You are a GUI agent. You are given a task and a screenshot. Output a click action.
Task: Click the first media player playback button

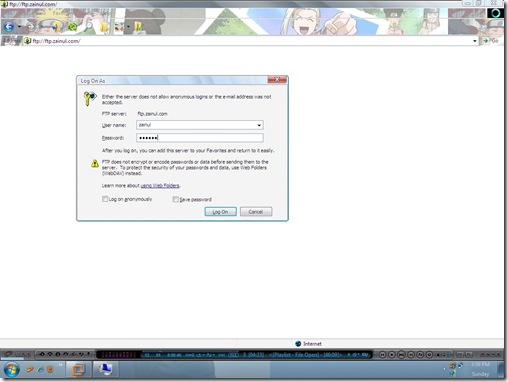[382, 355]
